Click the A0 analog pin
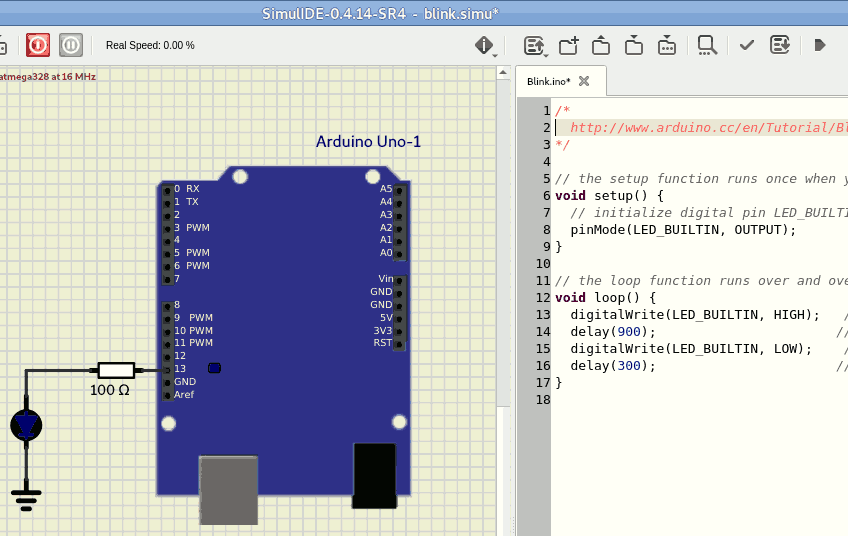The image size is (848, 536). pyautogui.click(x=399, y=254)
